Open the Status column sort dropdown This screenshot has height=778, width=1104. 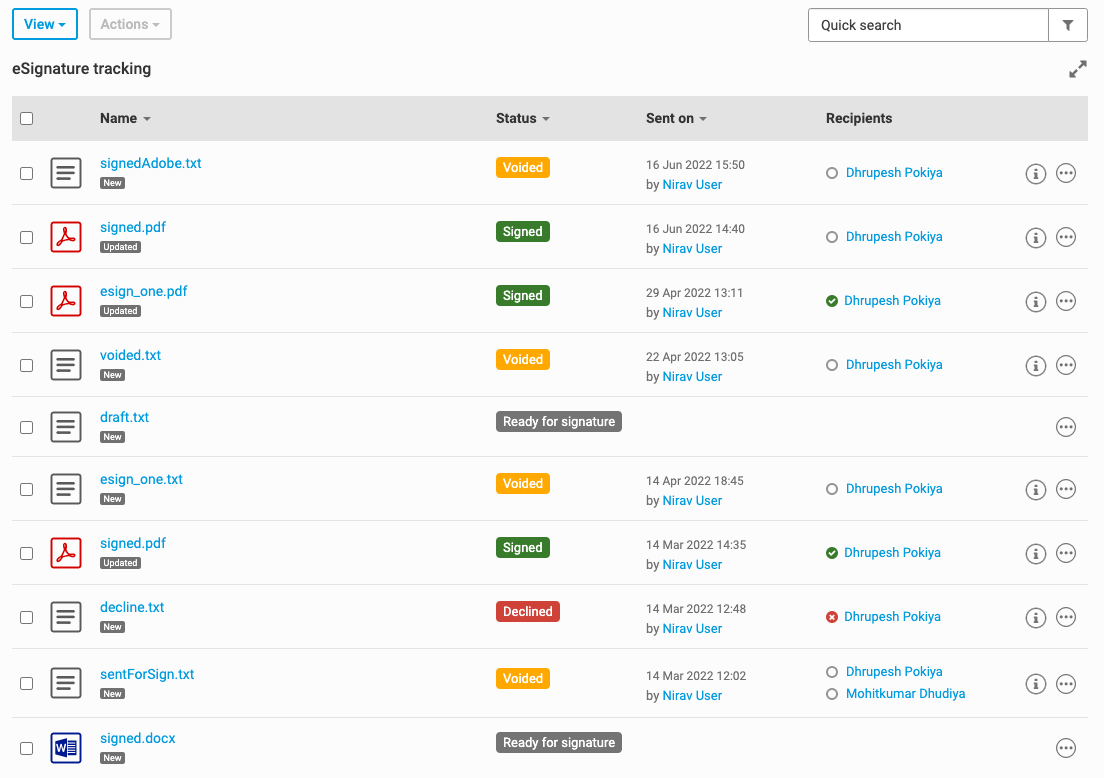point(522,118)
